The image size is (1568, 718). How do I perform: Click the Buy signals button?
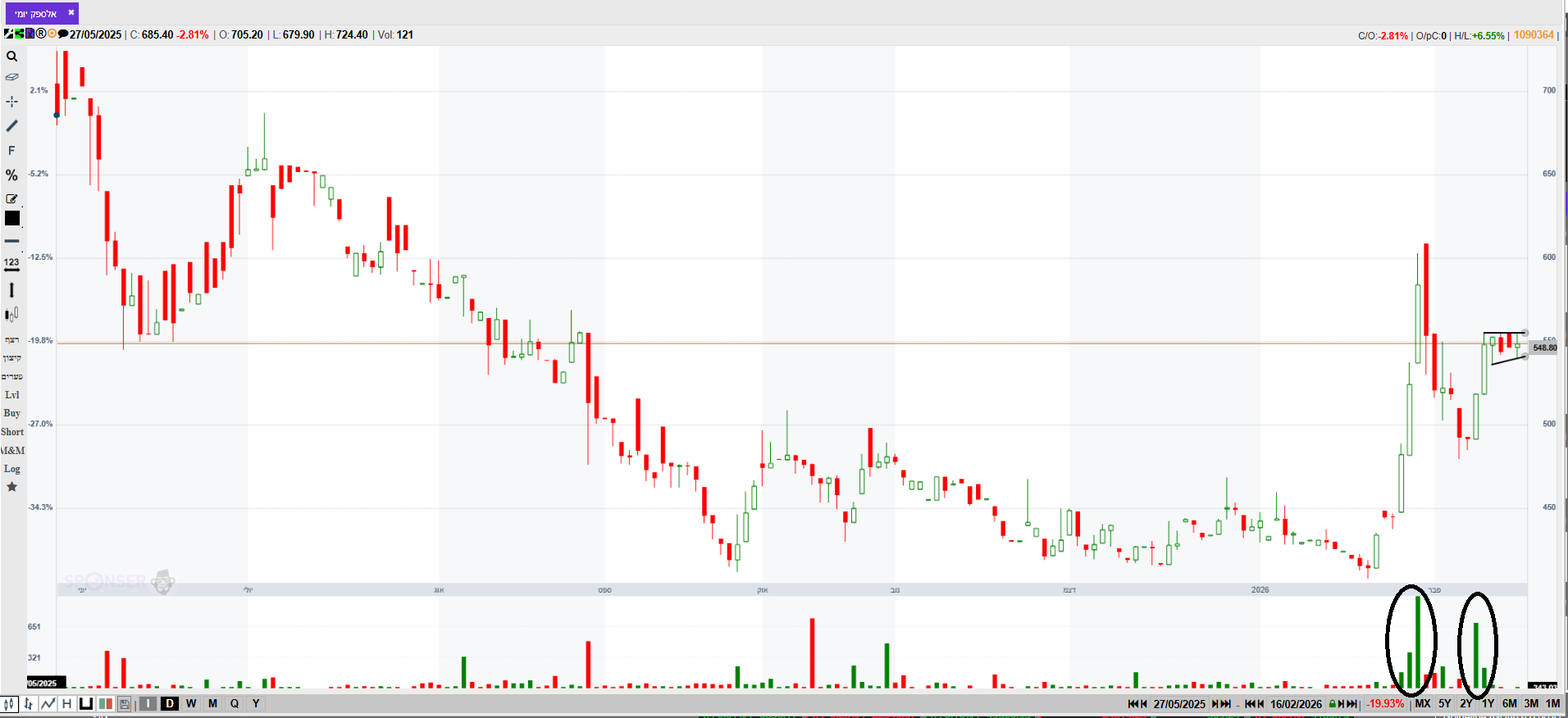pyautogui.click(x=11, y=413)
